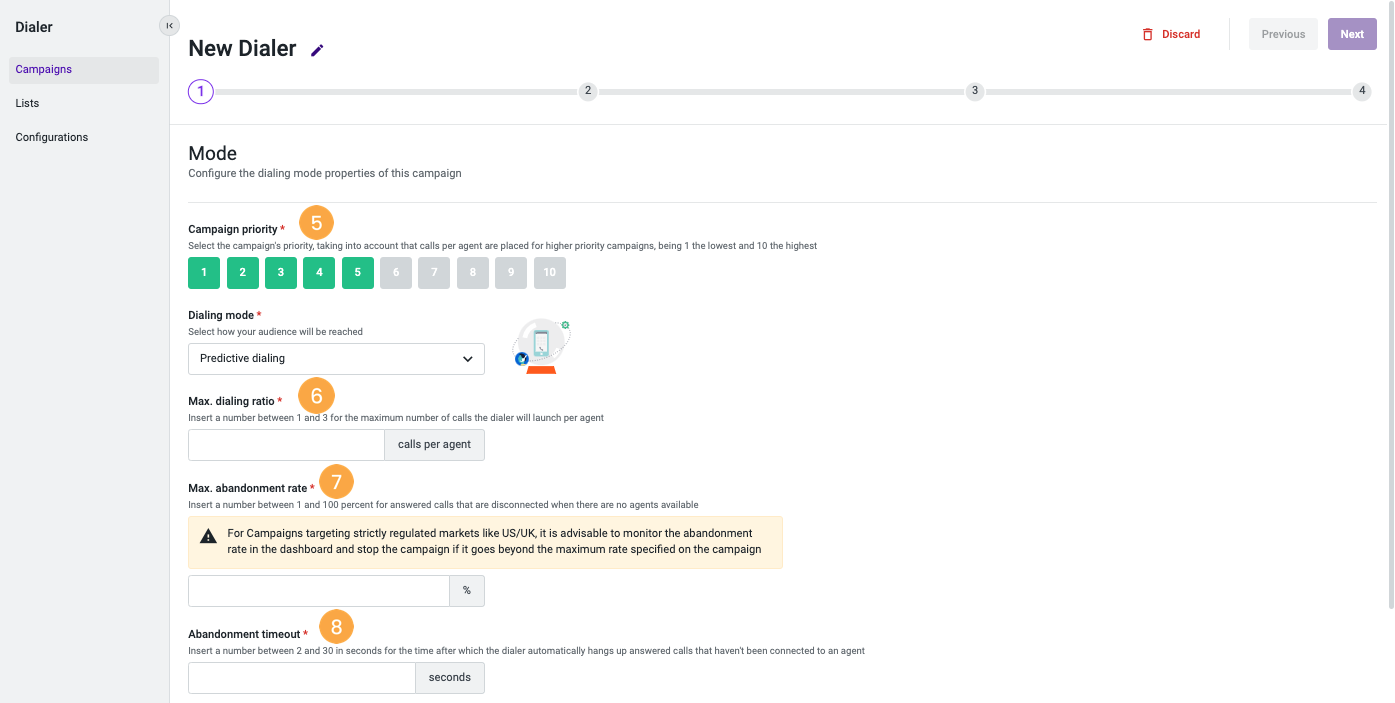This screenshot has height=703, width=1395.
Task: Select priority level 10
Action: click(549, 272)
